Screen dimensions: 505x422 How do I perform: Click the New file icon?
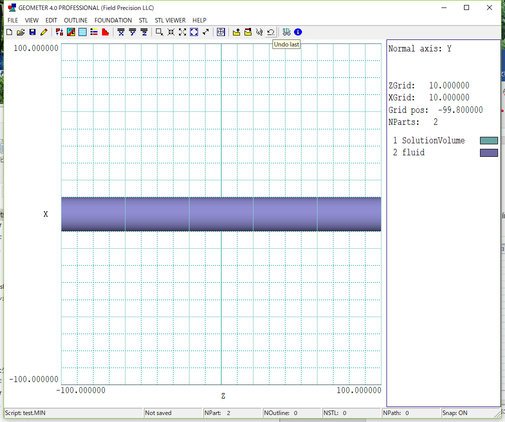(x=9, y=32)
